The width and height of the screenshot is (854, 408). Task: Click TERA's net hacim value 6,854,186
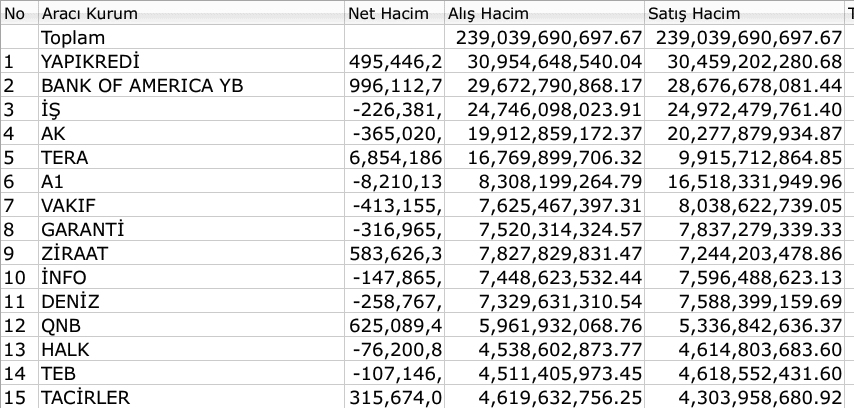point(395,157)
